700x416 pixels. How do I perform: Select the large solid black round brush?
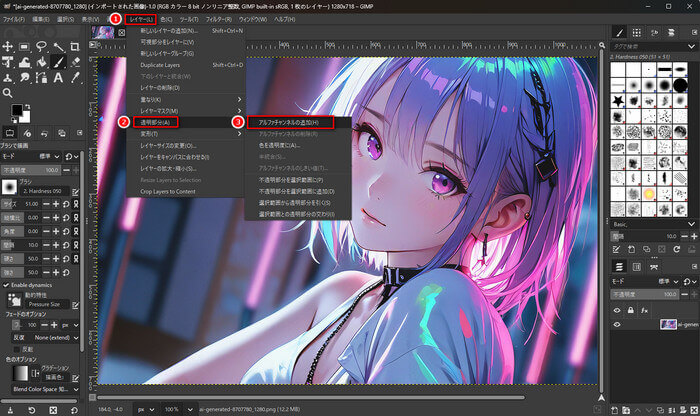click(x=680, y=85)
